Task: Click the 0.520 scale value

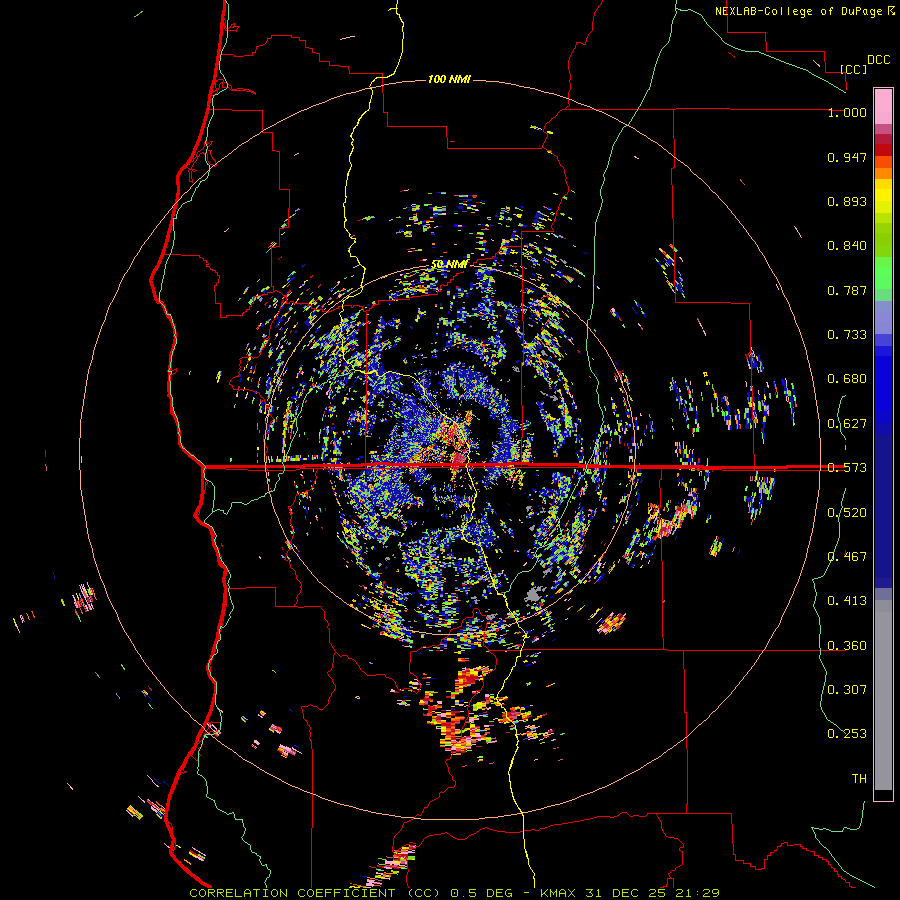Action: 847,513
